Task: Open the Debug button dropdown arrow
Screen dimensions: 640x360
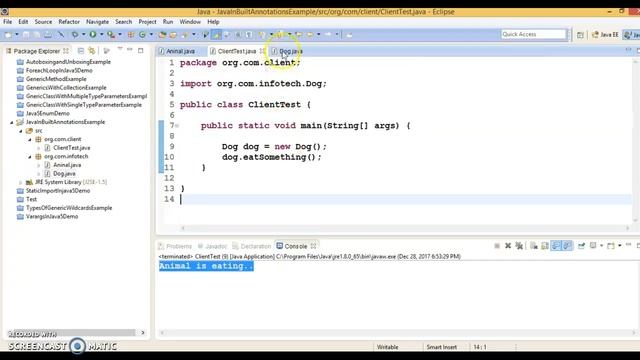Action: [83, 35]
